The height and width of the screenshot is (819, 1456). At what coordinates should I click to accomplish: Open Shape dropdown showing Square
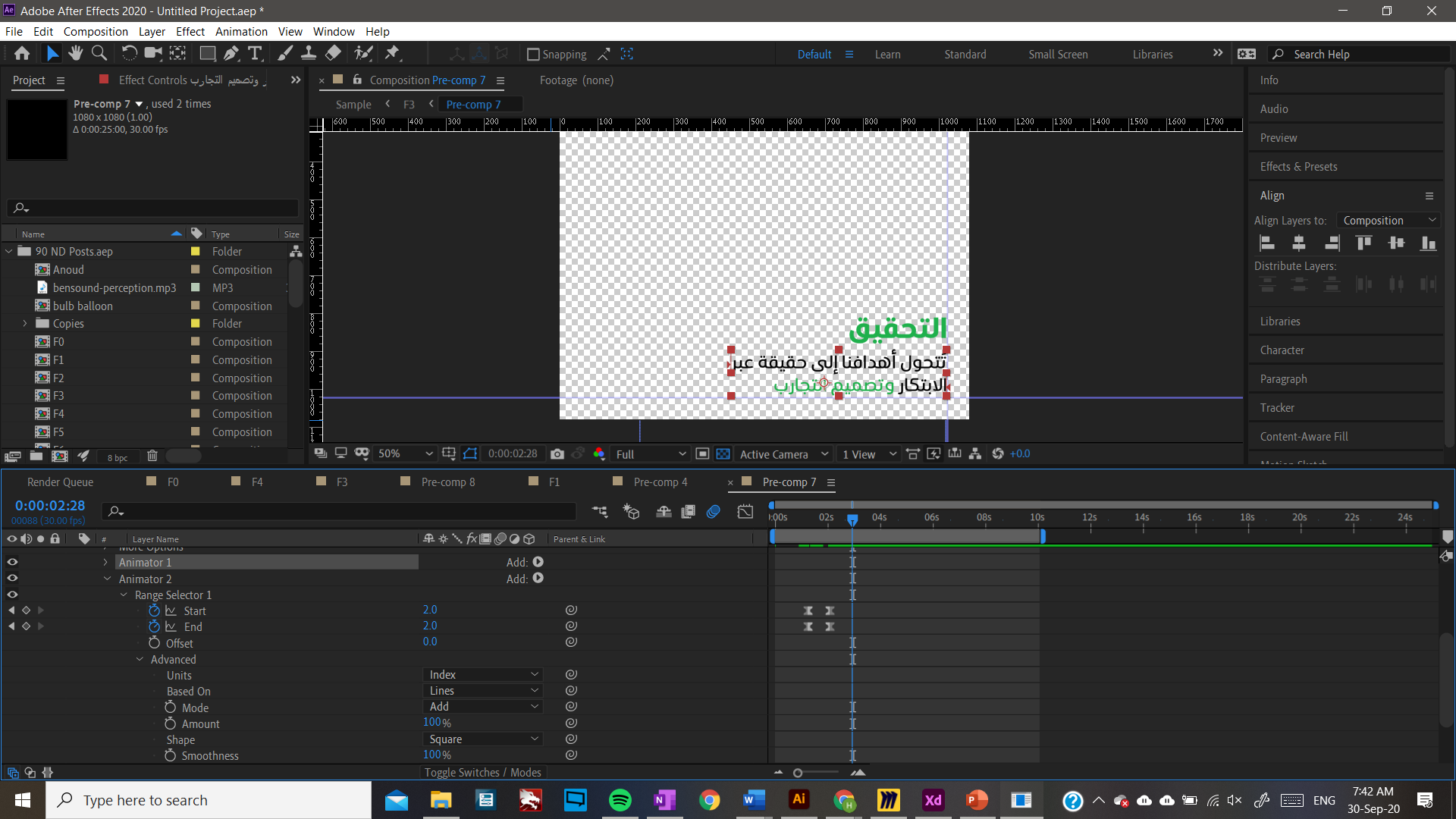(482, 739)
